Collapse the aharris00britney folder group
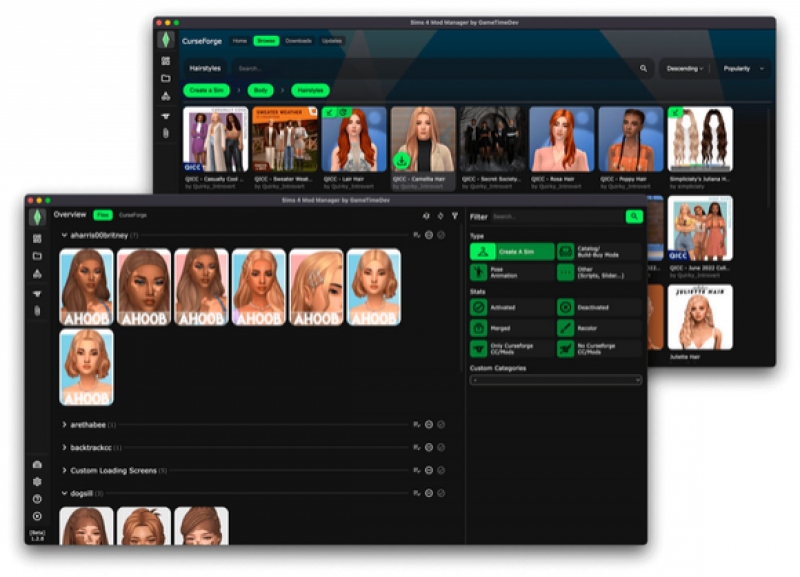Image resolution: width=800 pixels, height=577 pixels. [x=64, y=235]
